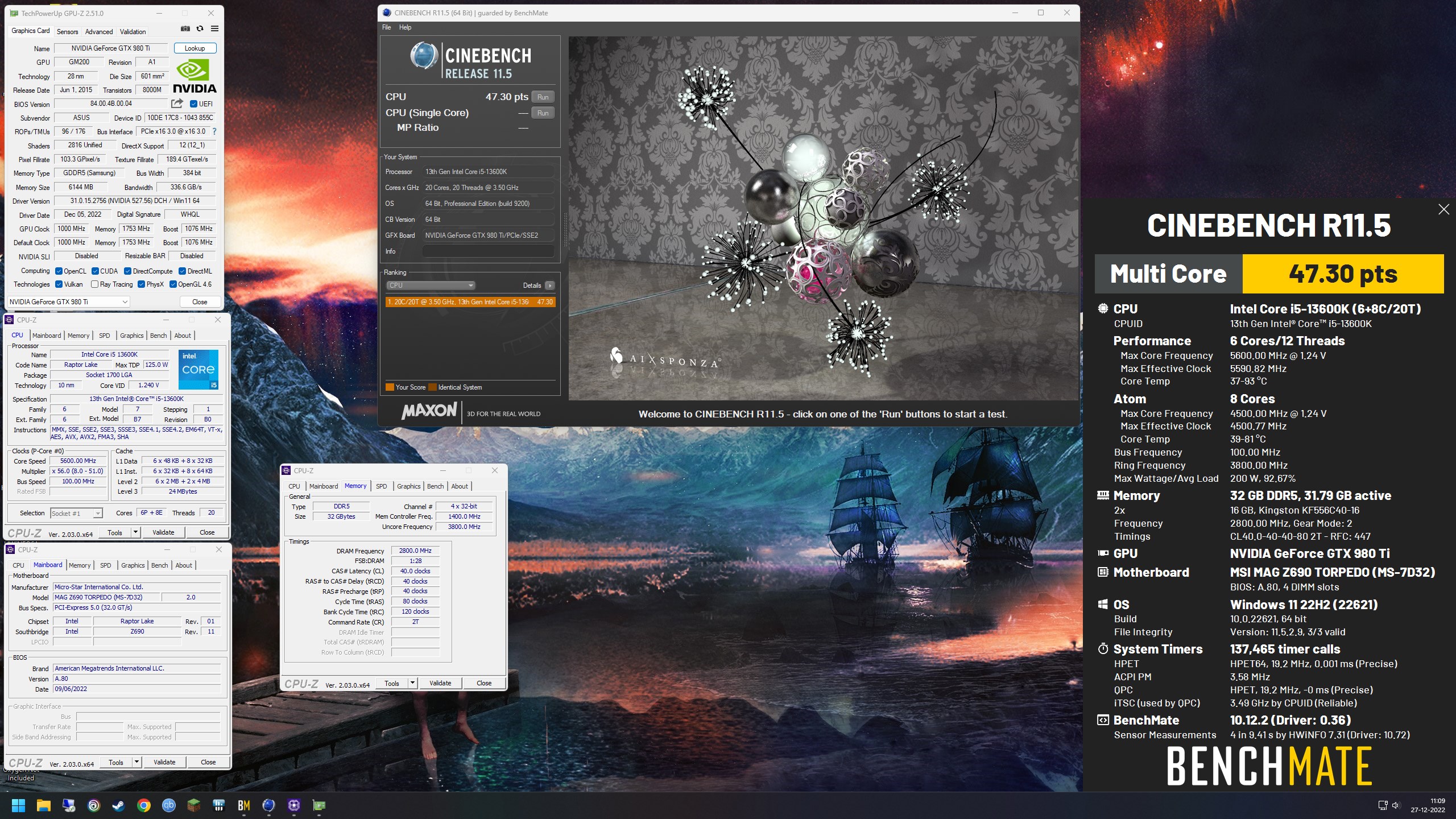The height and width of the screenshot is (819, 1456).
Task: Toggle the OpenGL 4.6 checkbox
Action: coord(173,284)
